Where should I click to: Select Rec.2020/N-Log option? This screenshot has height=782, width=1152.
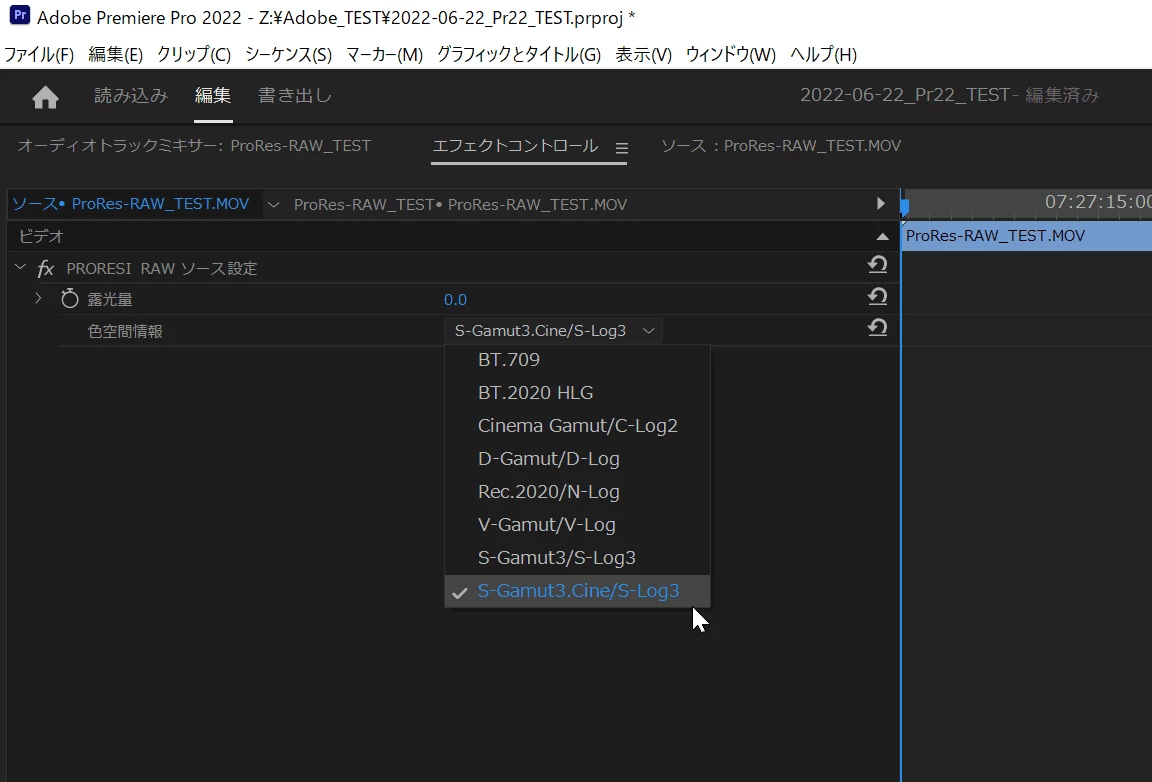pos(577,492)
